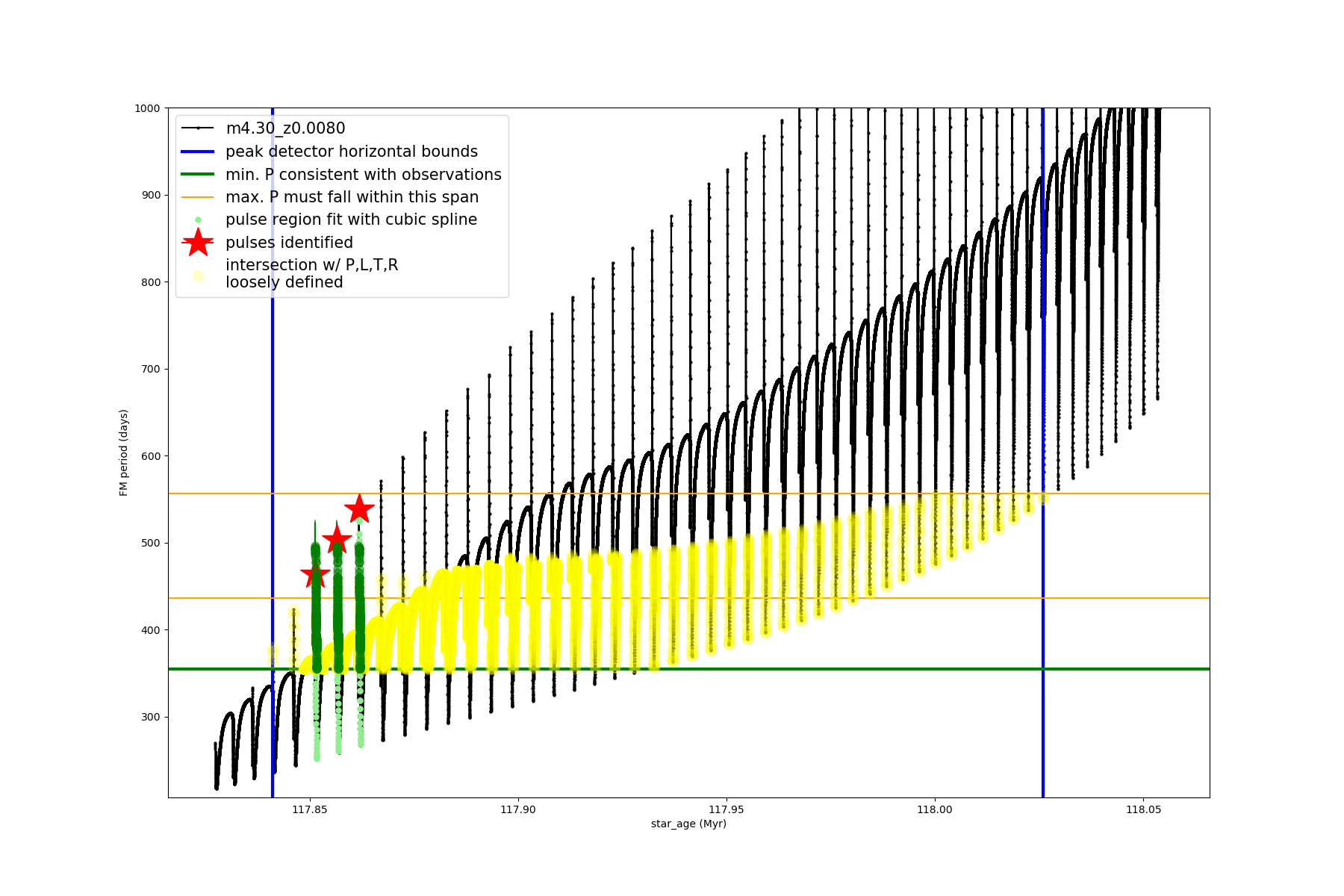Click the middle red star on the plot
Screen dimensions: 1344x896
tap(337, 539)
